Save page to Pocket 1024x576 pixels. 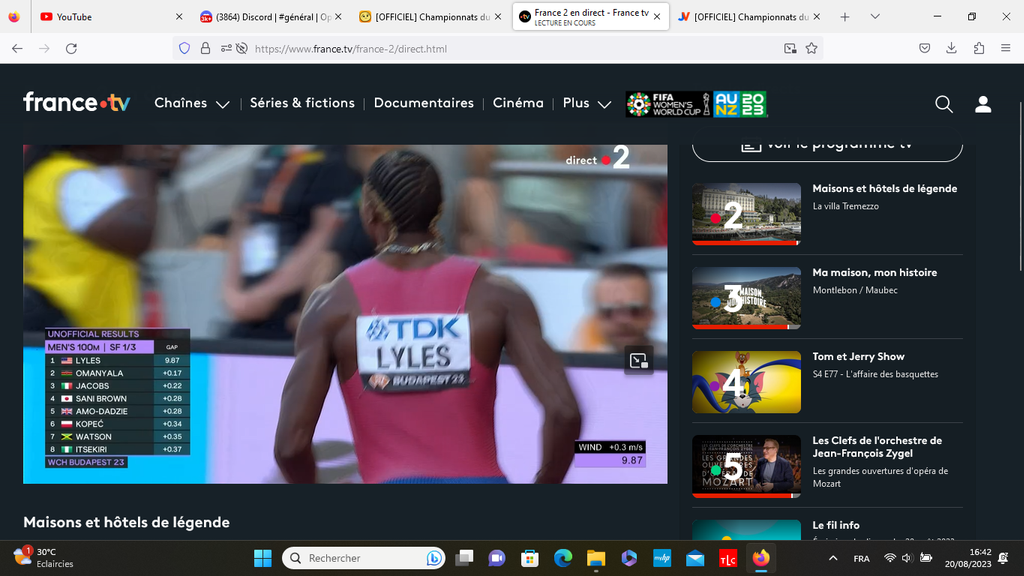point(925,48)
